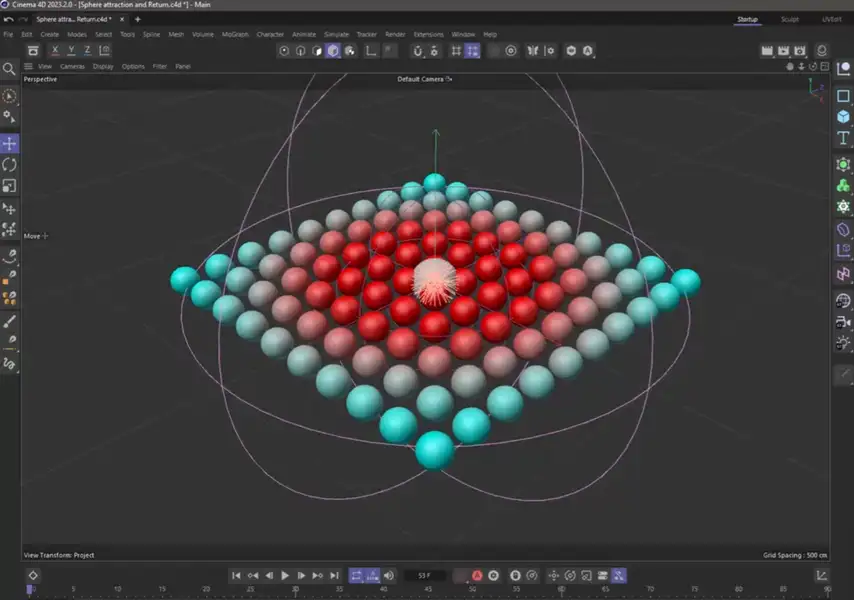Open the viewport Filter dropdown

pyautogui.click(x=160, y=67)
